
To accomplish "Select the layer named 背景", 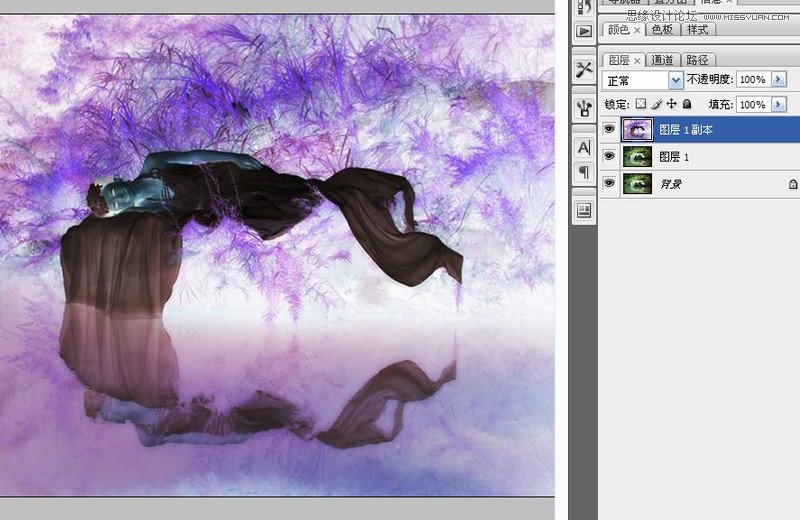I will (x=671, y=184).
